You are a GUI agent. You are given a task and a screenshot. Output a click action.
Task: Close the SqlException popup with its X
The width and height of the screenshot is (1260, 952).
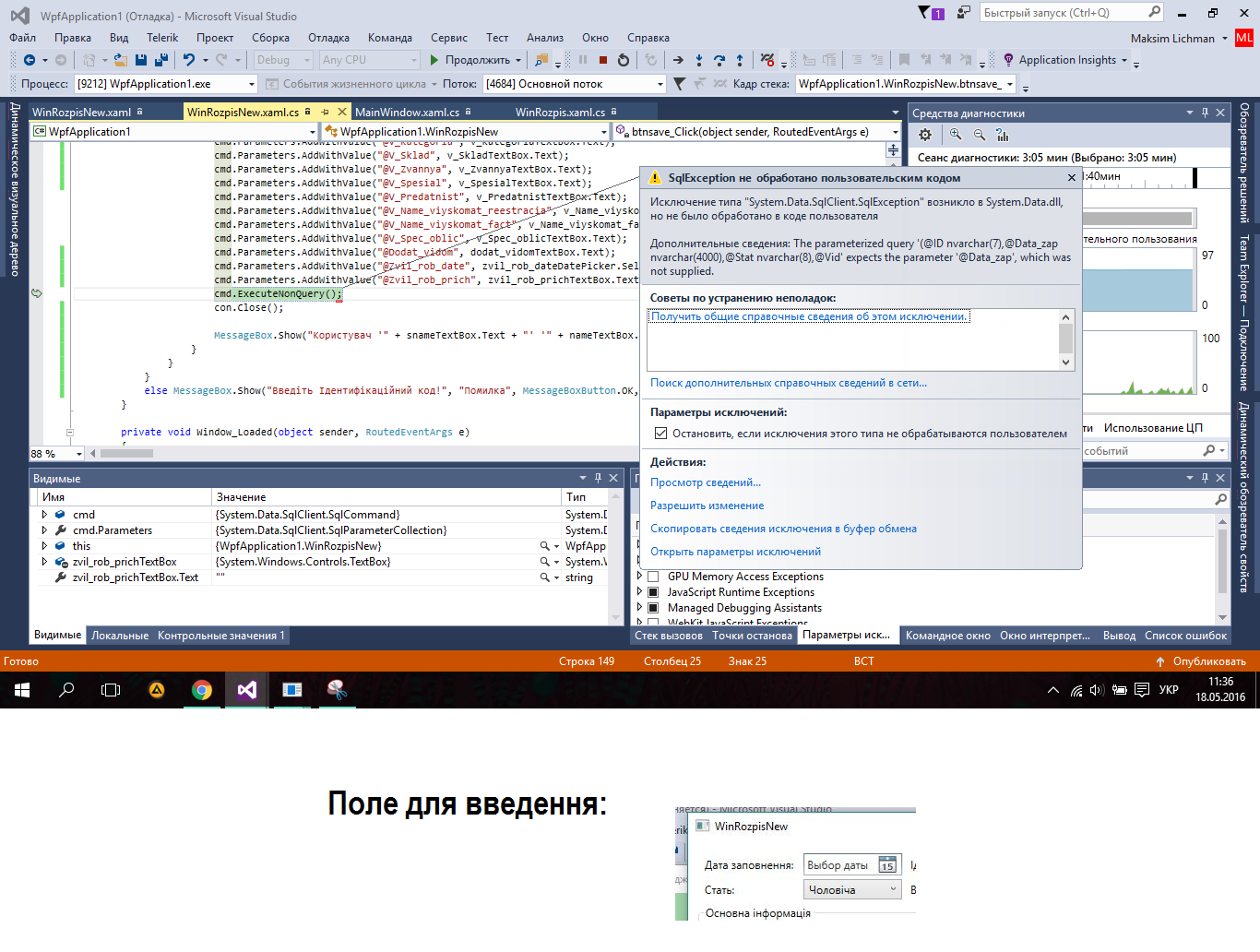(x=1072, y=178)
